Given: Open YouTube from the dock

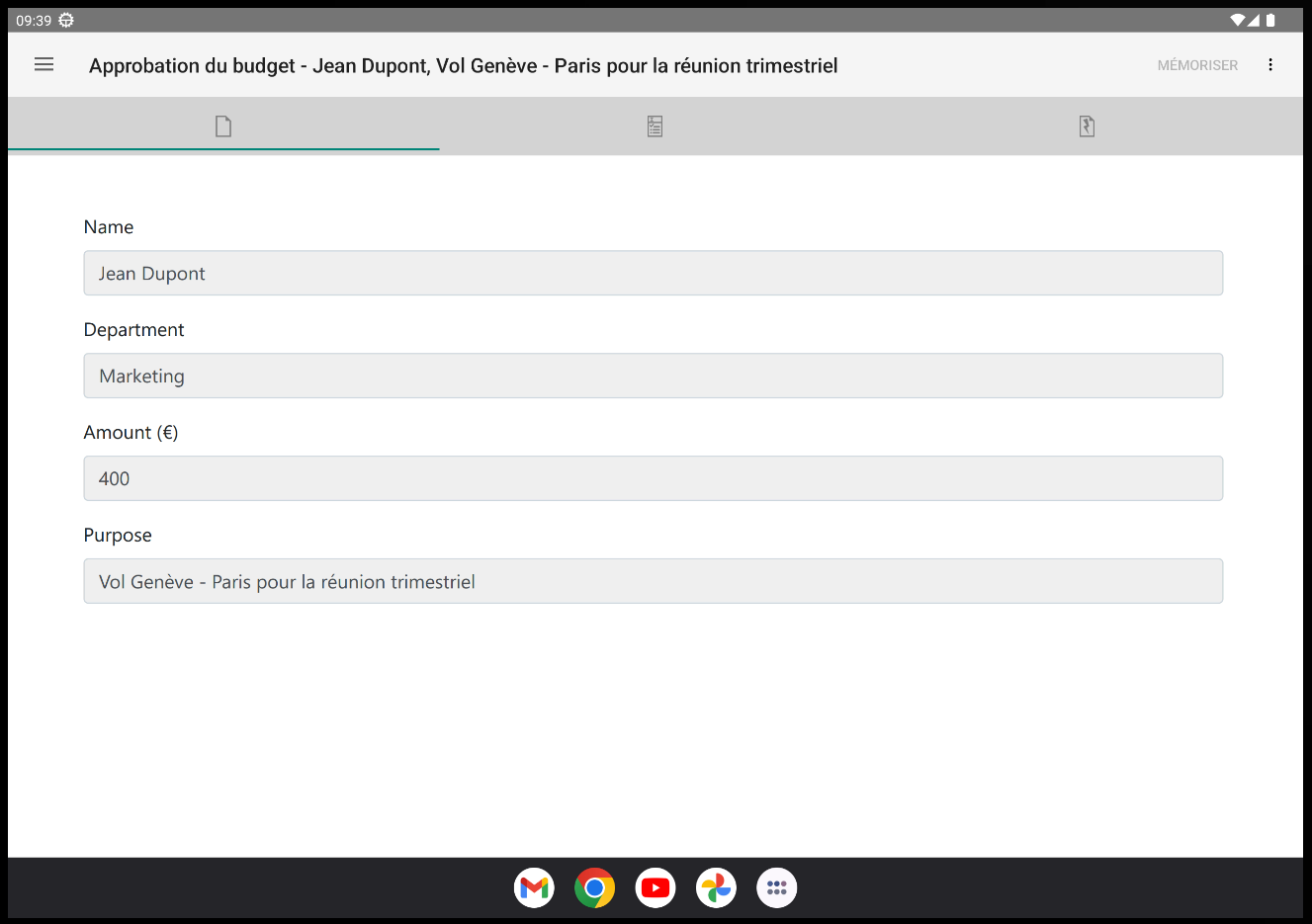Looking at the screenshot, I should (x=656, y=887).
